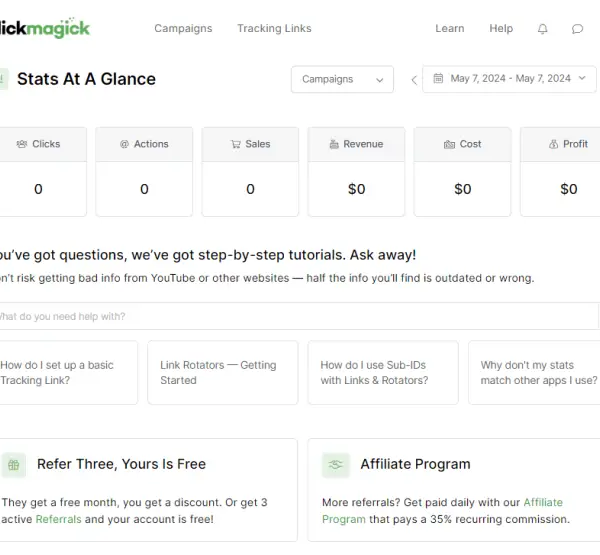600x555 pixels.
Task: Open the notifications bell icon
Action: click(542, 29)
